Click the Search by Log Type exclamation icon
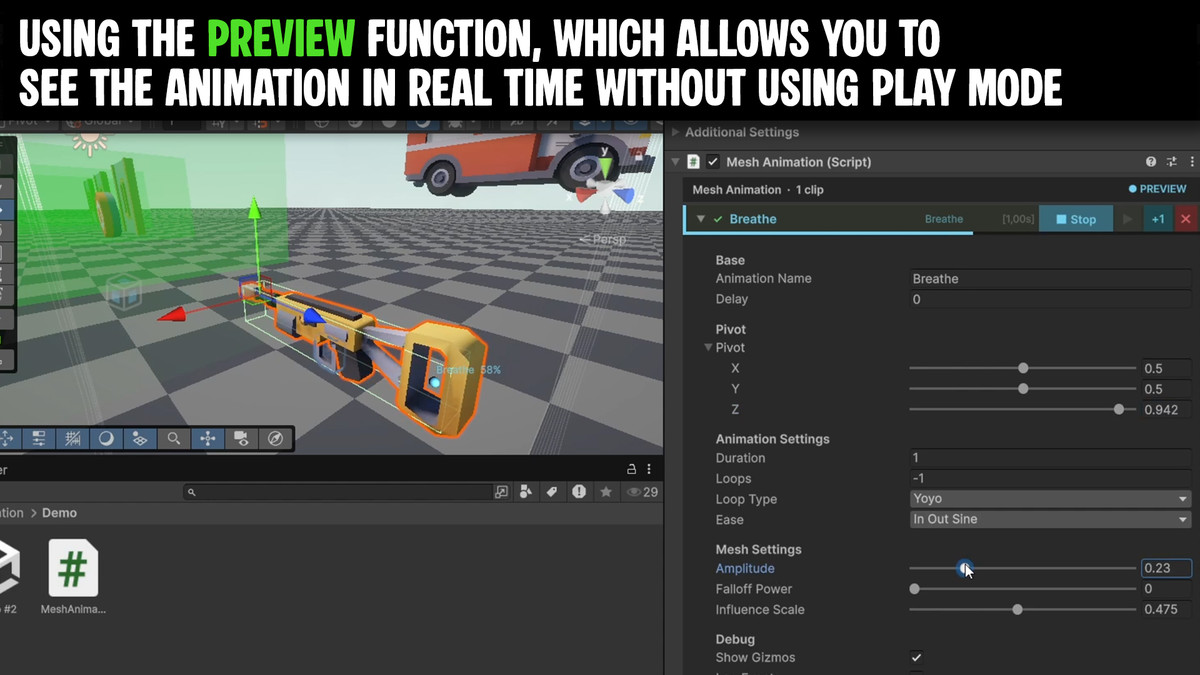This screenshot has height=675, width=1200. 579,492
